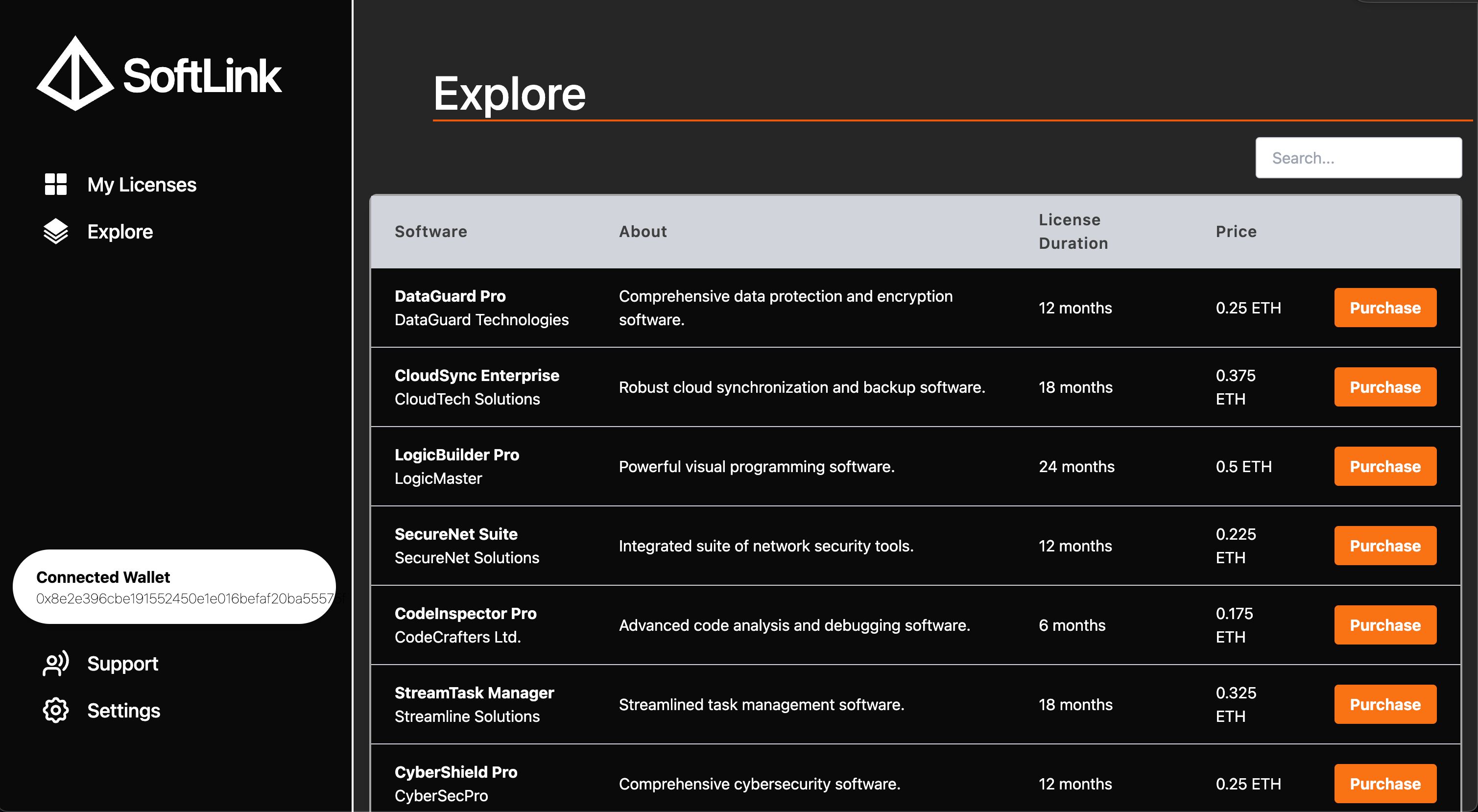This screenshot has width=1478, height=812.
Task: Select the LogicBuilder Pro software name
Action: [x=457, y=455]
